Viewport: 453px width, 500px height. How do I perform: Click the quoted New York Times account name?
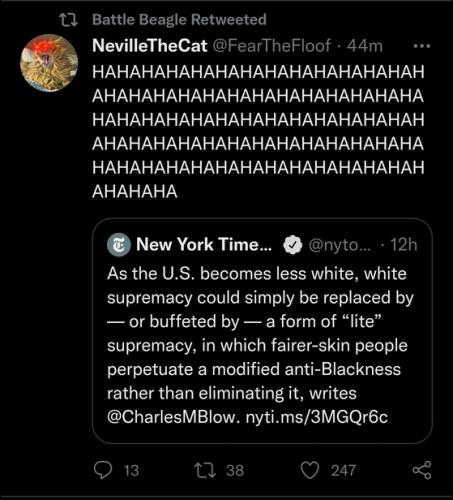pyautogui.click(x=204, y=244)
